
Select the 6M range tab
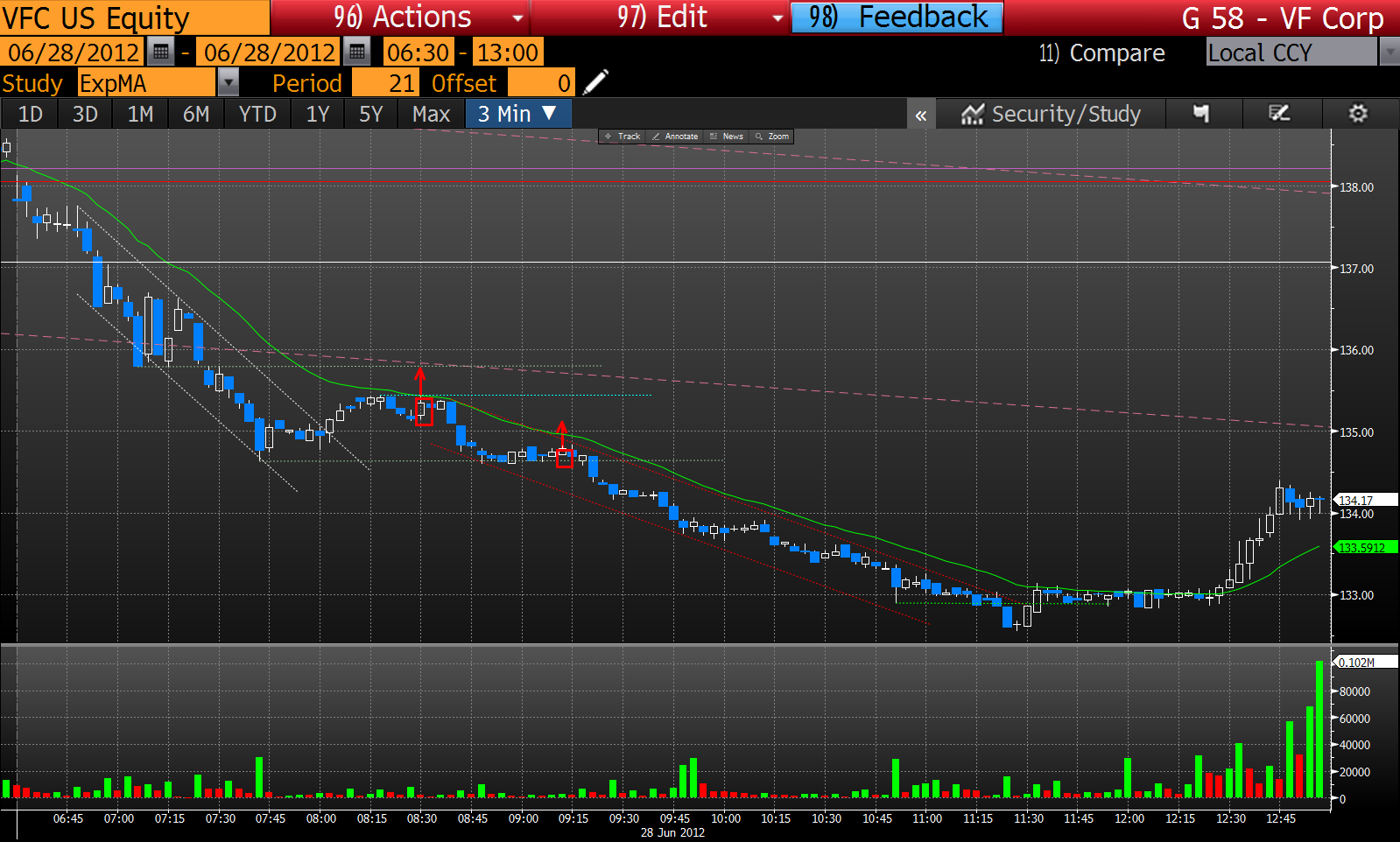pyautogui.click(x=196, y=114)
